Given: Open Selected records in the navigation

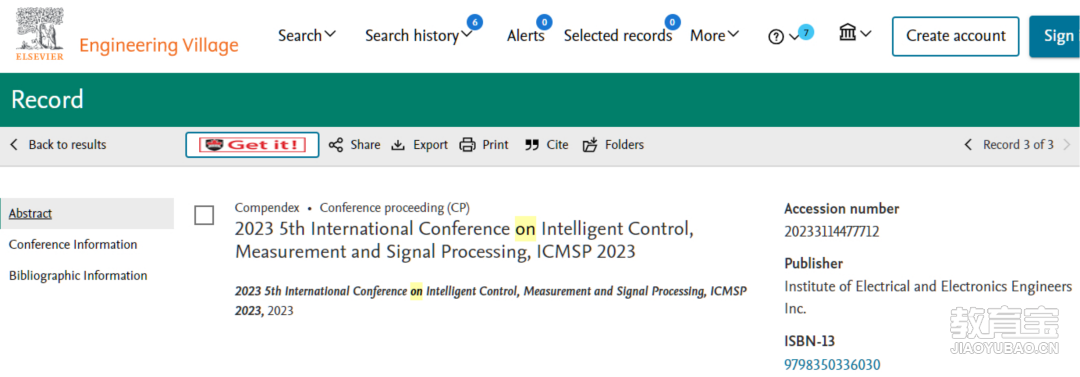Looking at the screenshot, I should [618, 35].
